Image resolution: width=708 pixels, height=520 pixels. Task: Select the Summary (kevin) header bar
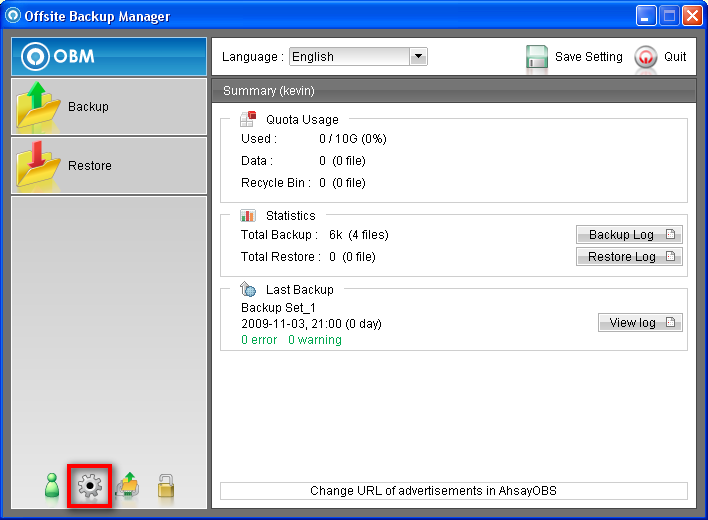tap(453, 91)
